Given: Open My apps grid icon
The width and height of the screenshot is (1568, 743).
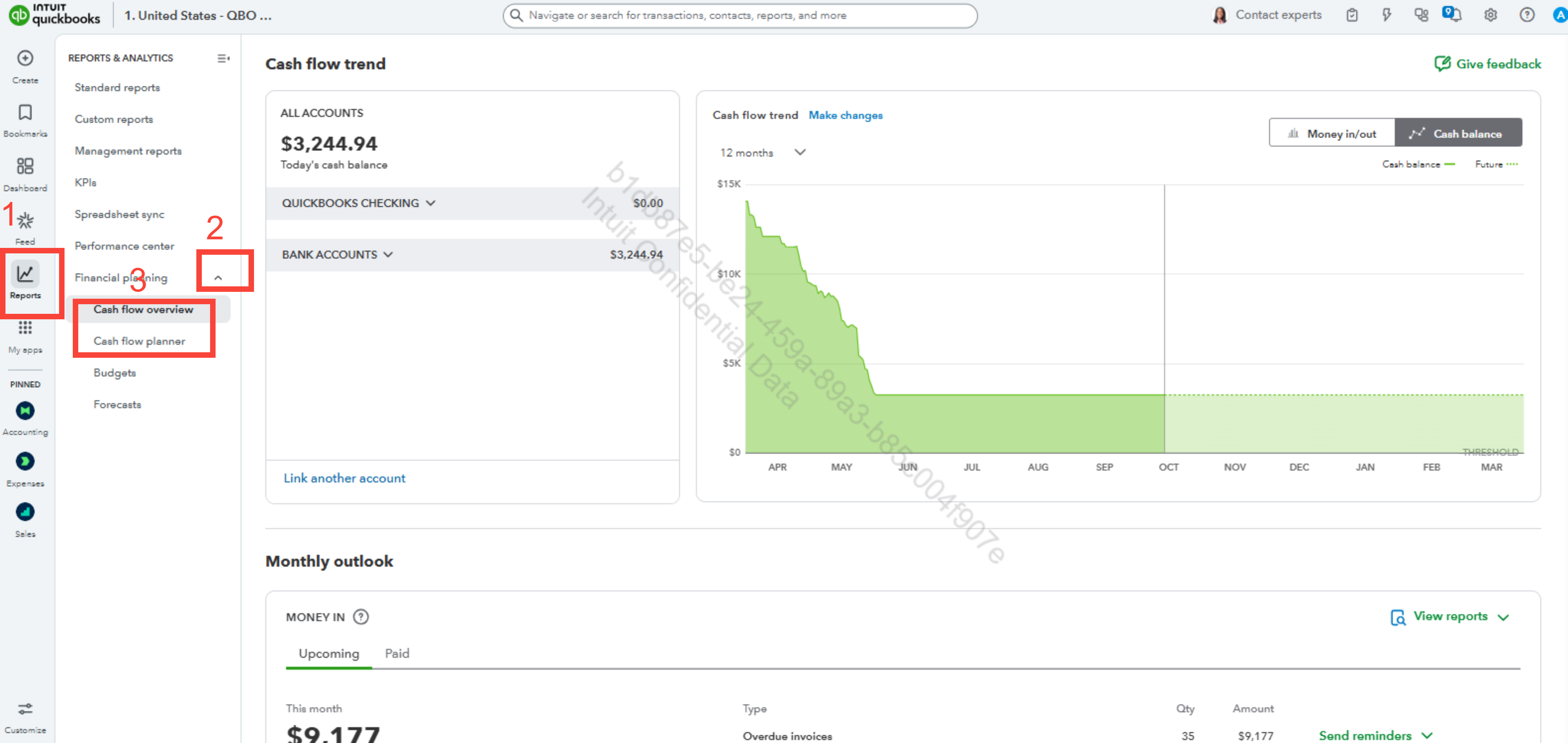Looking at the screenshot, I should [x=25, y=328].
